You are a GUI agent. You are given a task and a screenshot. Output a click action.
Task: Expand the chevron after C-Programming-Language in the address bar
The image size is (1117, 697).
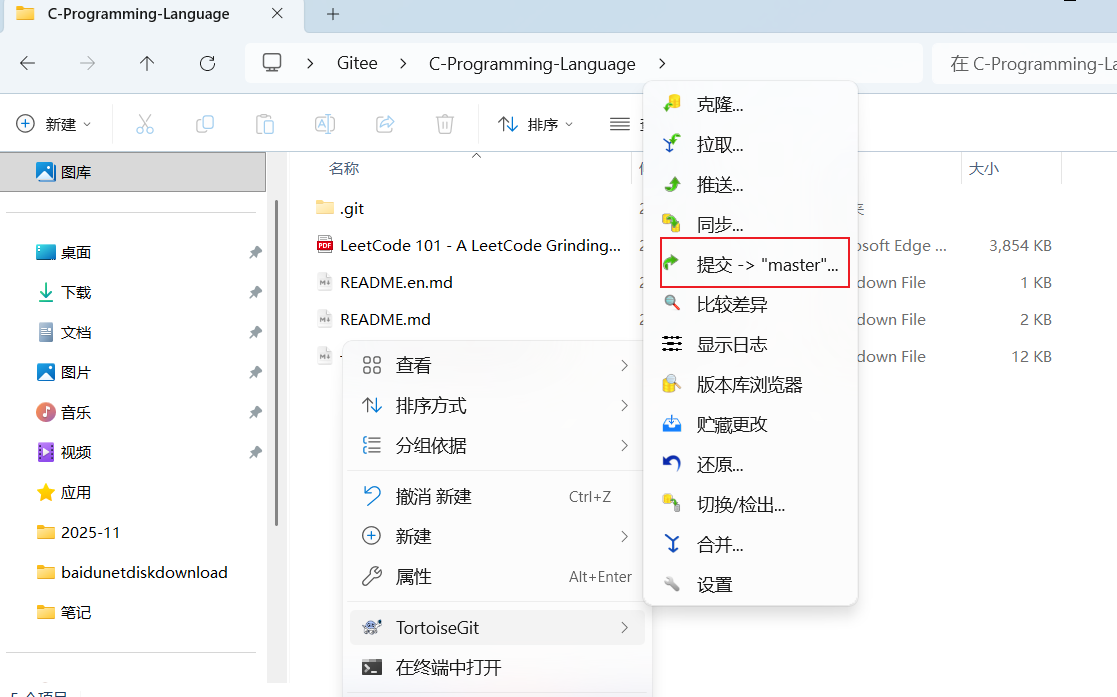coord(662,63)
